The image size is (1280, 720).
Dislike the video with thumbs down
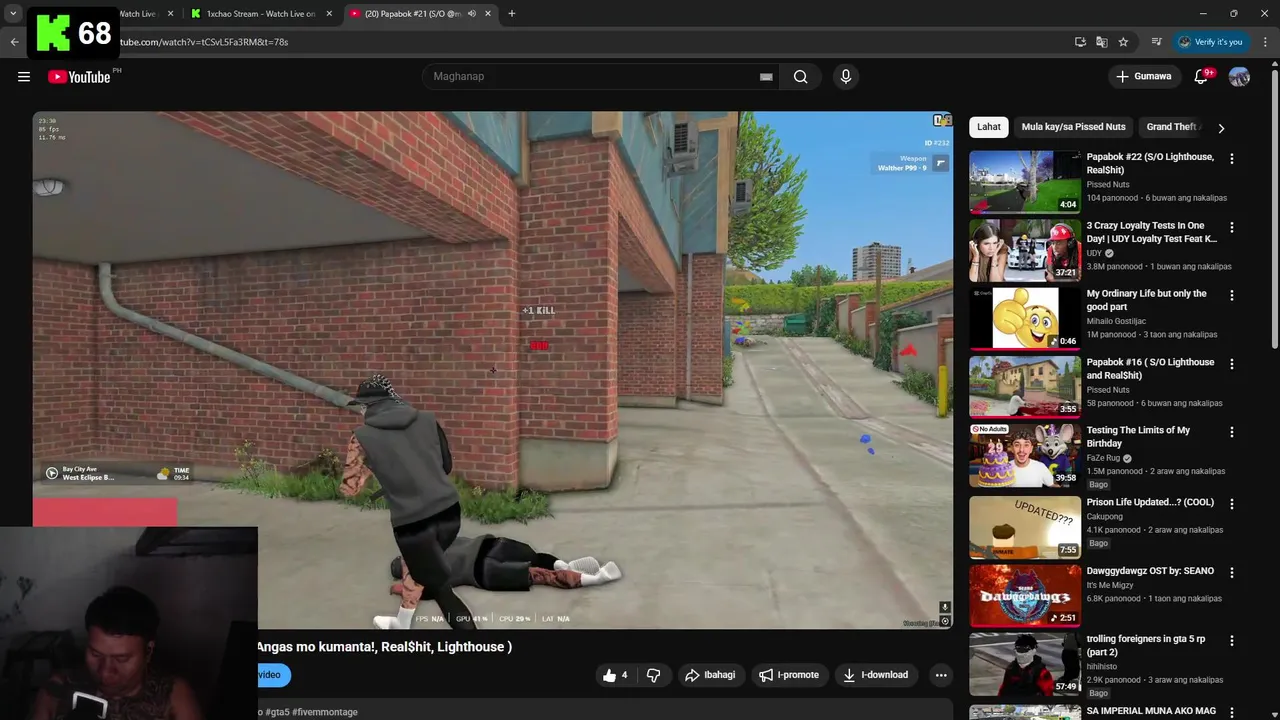[653, 675]
